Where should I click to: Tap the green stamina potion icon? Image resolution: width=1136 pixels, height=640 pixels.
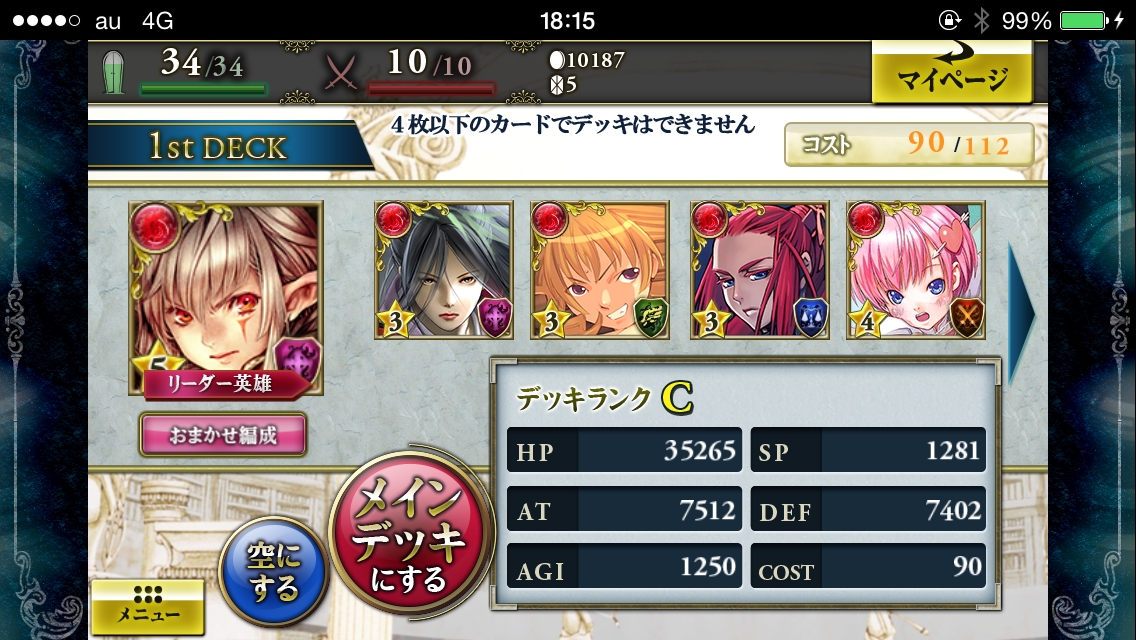pos(113,71)
